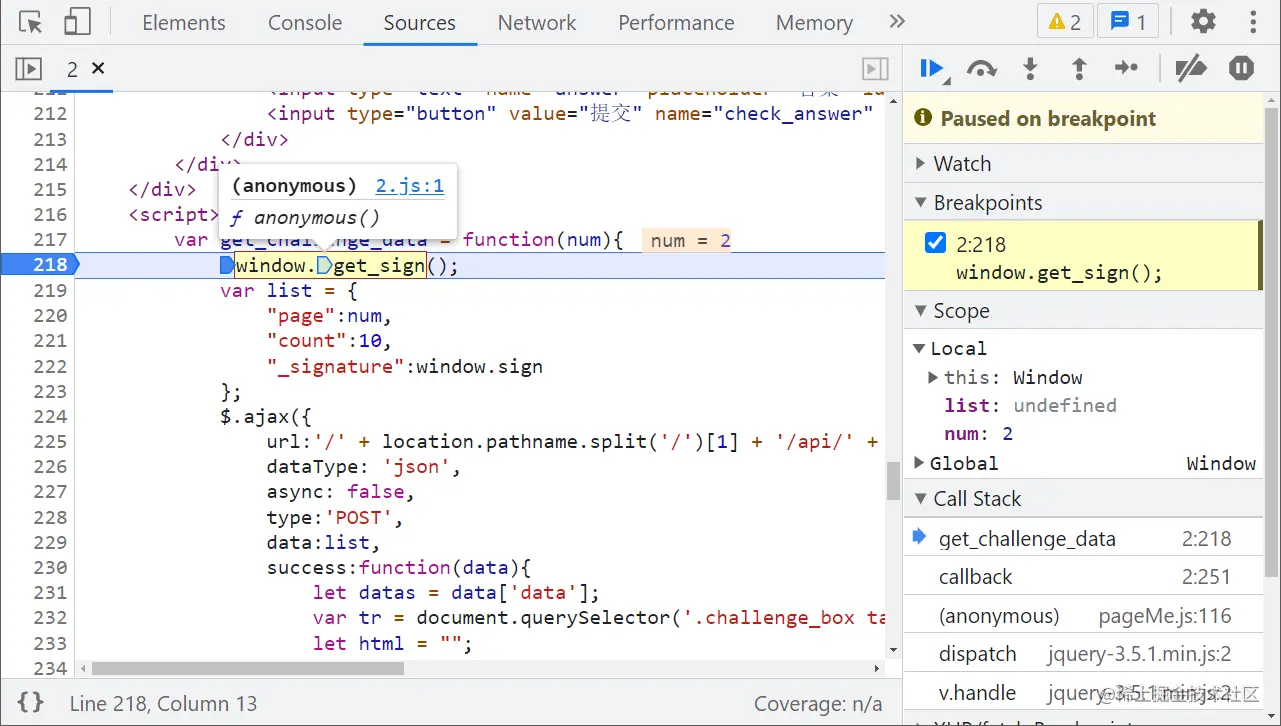Image resolution: width=1281 pixels, height=726 pixels.
Task: Click the 2:251 location of callback
Action: click(1206, 577)
